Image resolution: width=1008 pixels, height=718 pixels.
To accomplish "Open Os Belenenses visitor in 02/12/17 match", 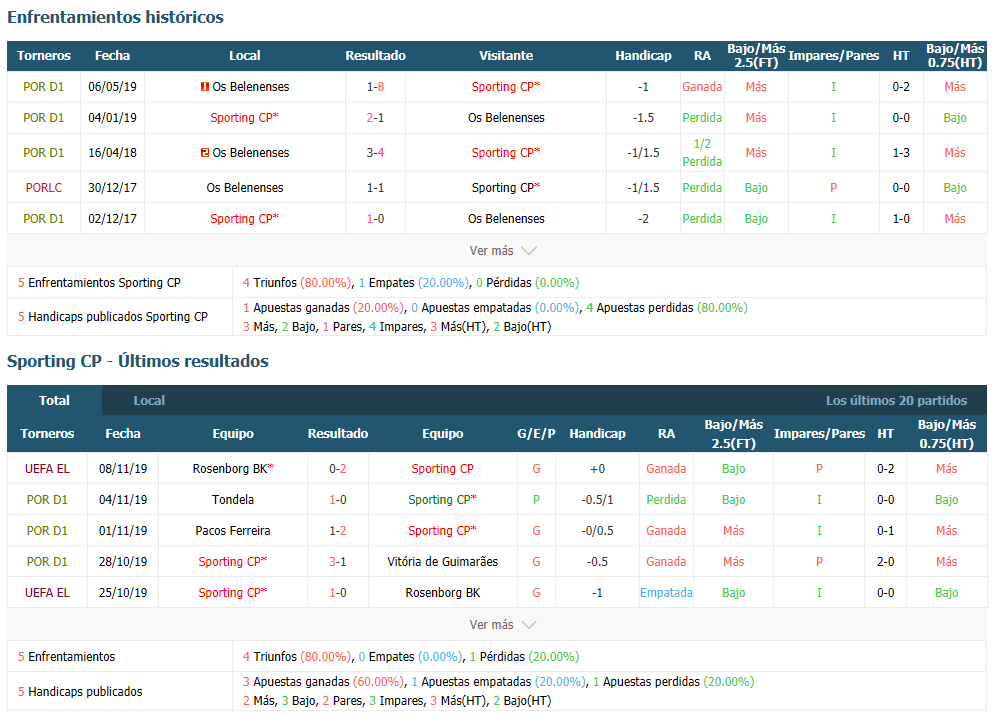I will (506, 219).
